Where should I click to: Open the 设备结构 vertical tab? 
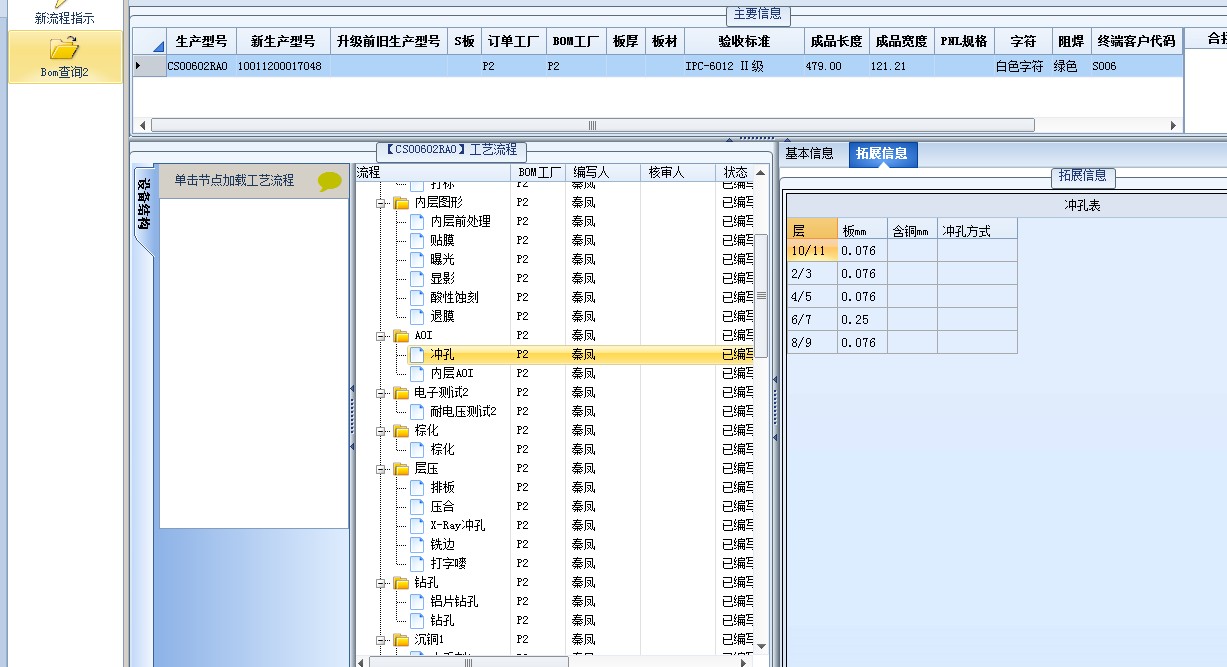(144, 204)
